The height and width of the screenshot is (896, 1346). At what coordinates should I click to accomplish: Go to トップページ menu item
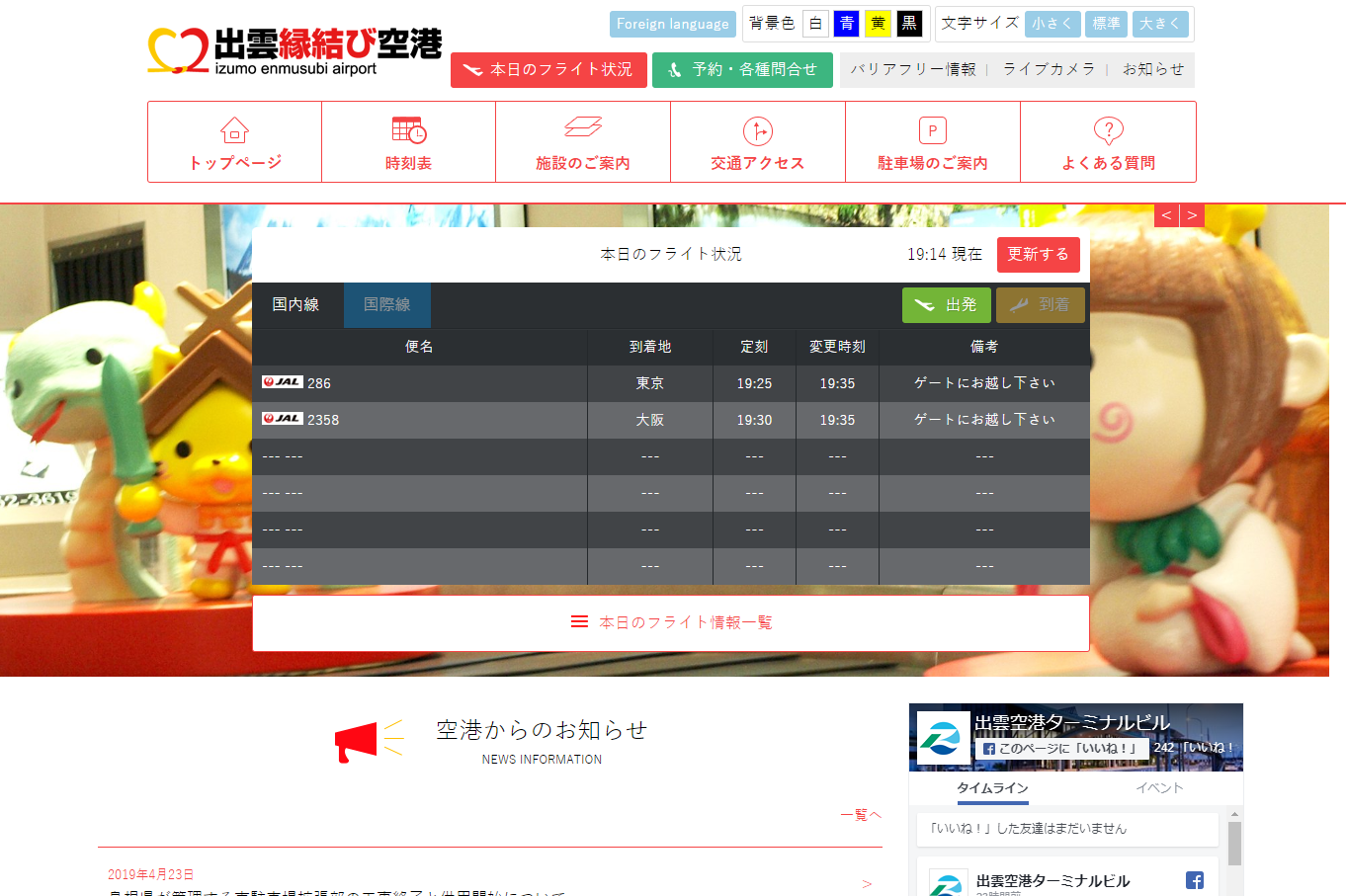click(x=235, y=142)
